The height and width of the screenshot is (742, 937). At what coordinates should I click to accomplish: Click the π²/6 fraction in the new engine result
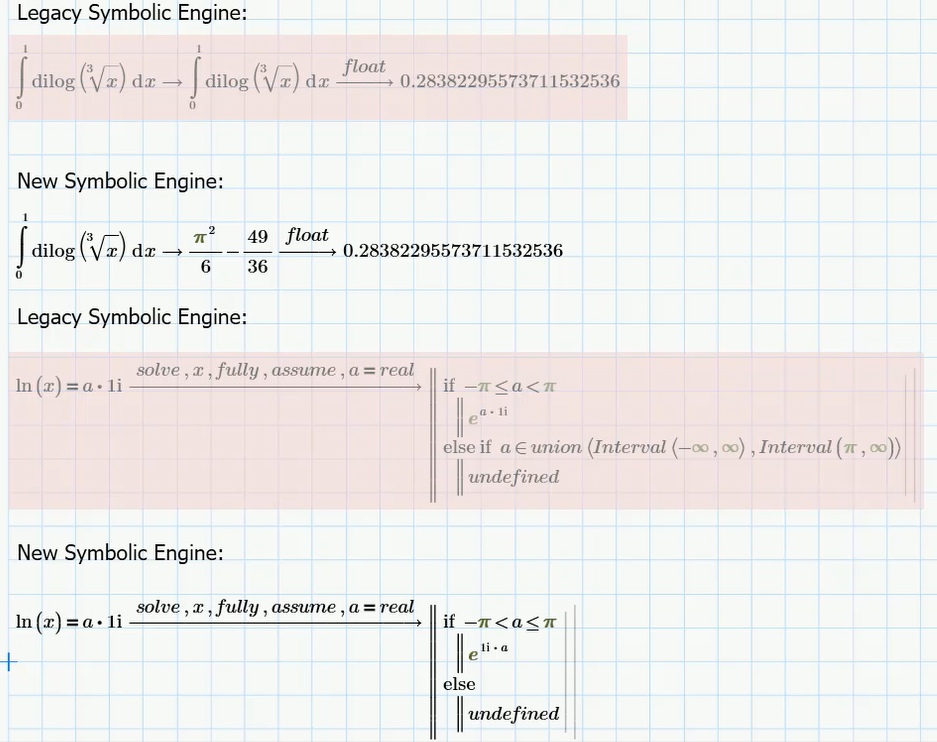(205, 250)
